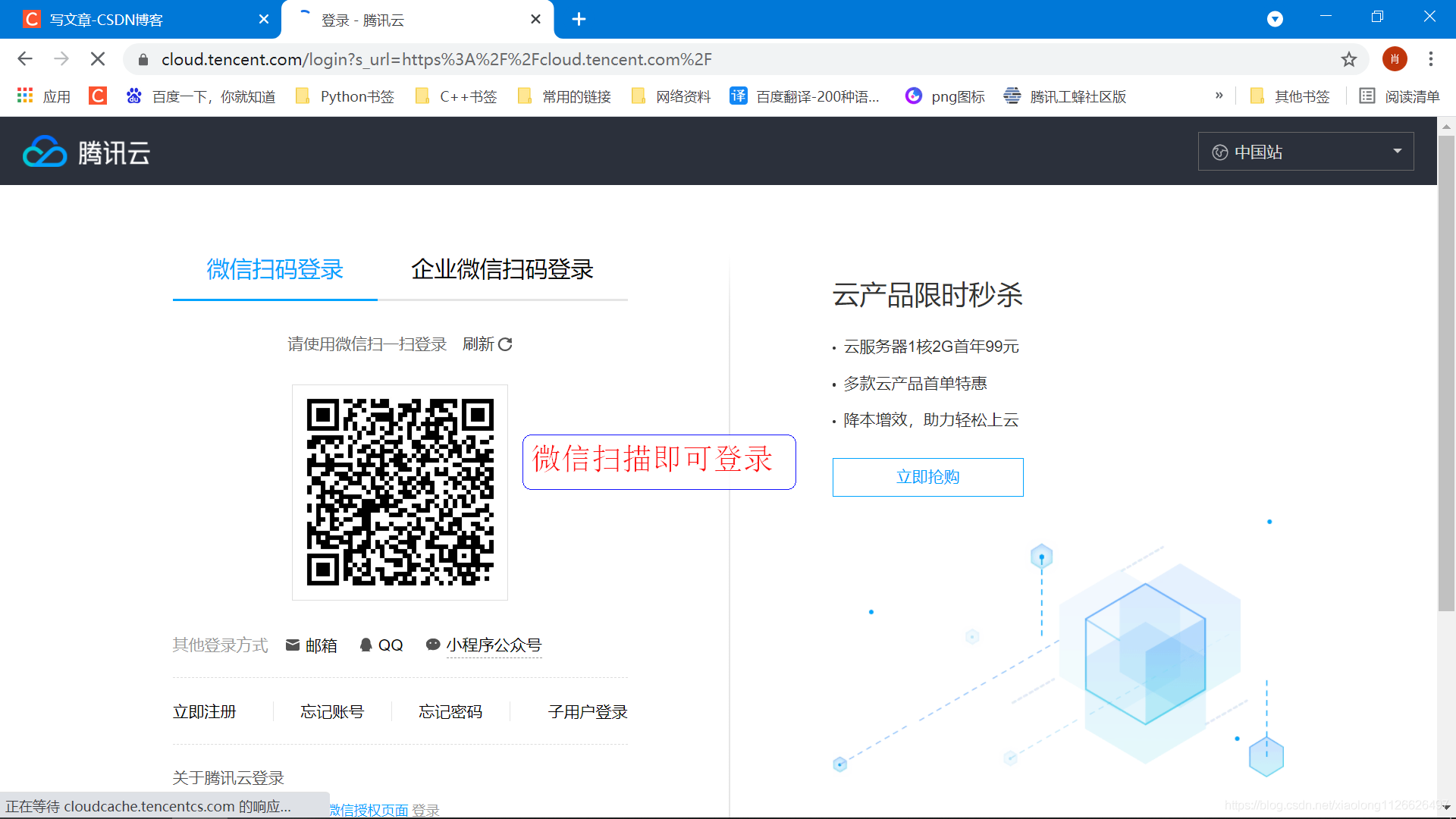Open Chrome three-dot menu

(1430, 59)
